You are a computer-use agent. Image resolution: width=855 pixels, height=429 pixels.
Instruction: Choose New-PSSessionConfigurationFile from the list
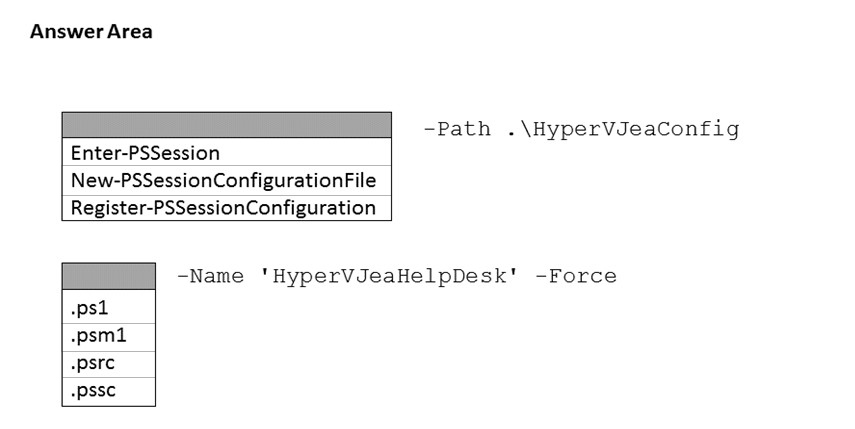tap(223, 180)
